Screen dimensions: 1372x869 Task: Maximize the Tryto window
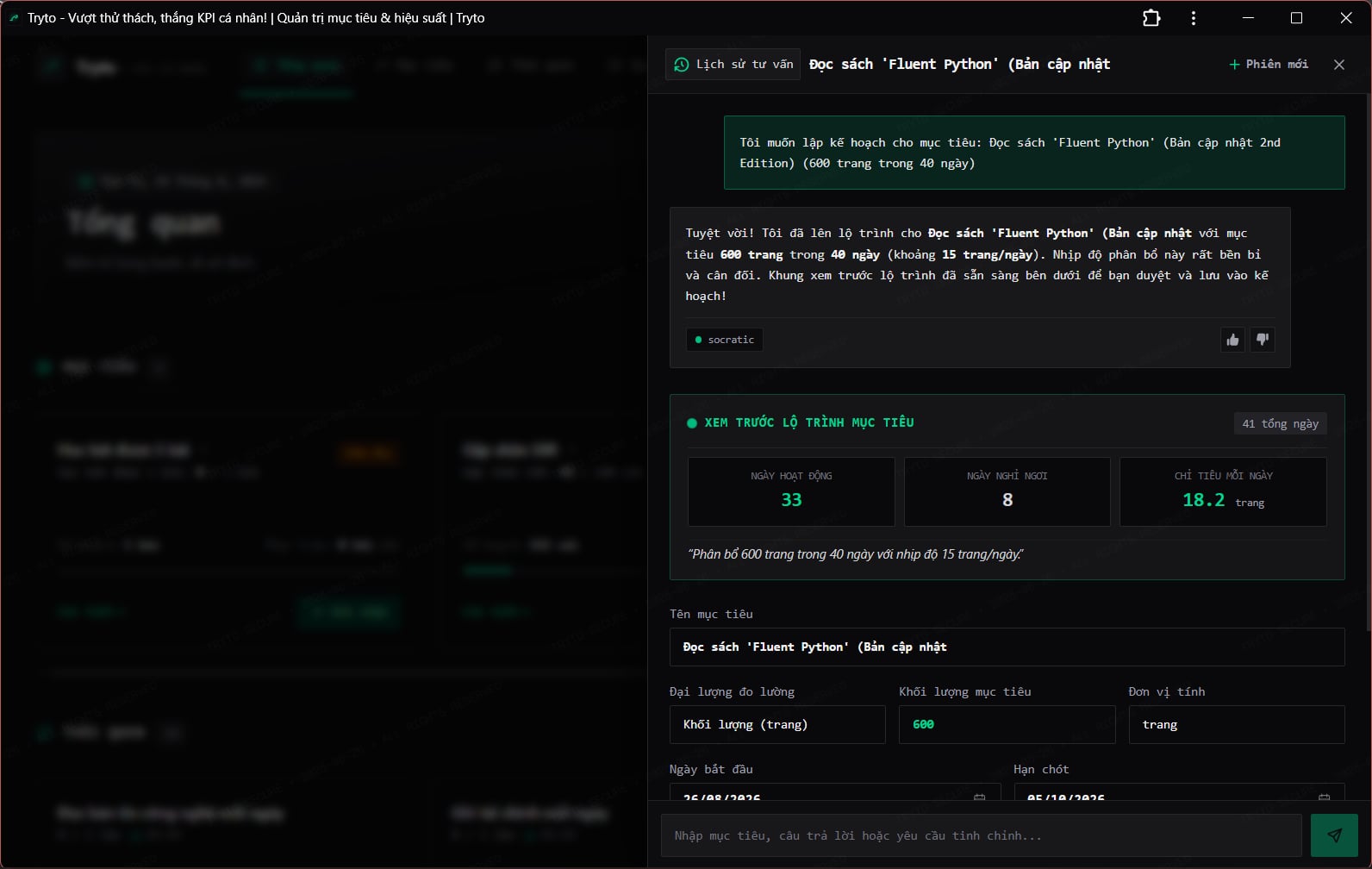tap(1296, 18)
